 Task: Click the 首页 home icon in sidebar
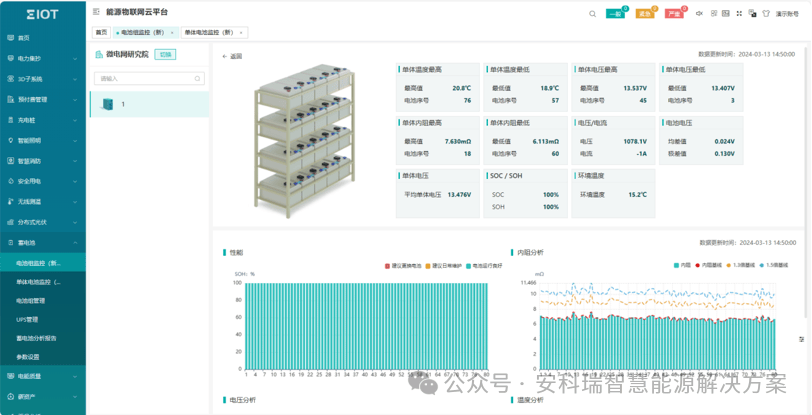(x=10, y=38)
